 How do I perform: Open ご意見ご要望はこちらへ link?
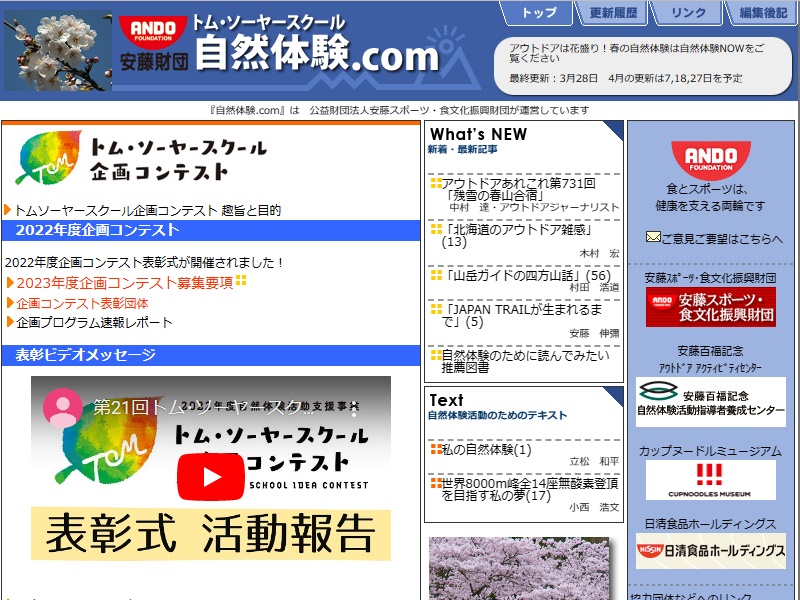pyautogui.click(x=722, y=239)
